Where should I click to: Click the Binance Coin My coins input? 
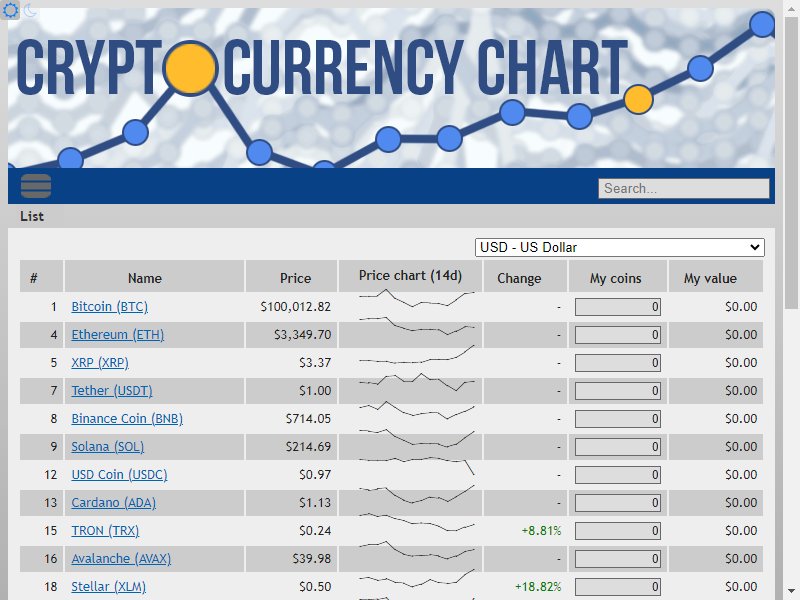point(618,419)
